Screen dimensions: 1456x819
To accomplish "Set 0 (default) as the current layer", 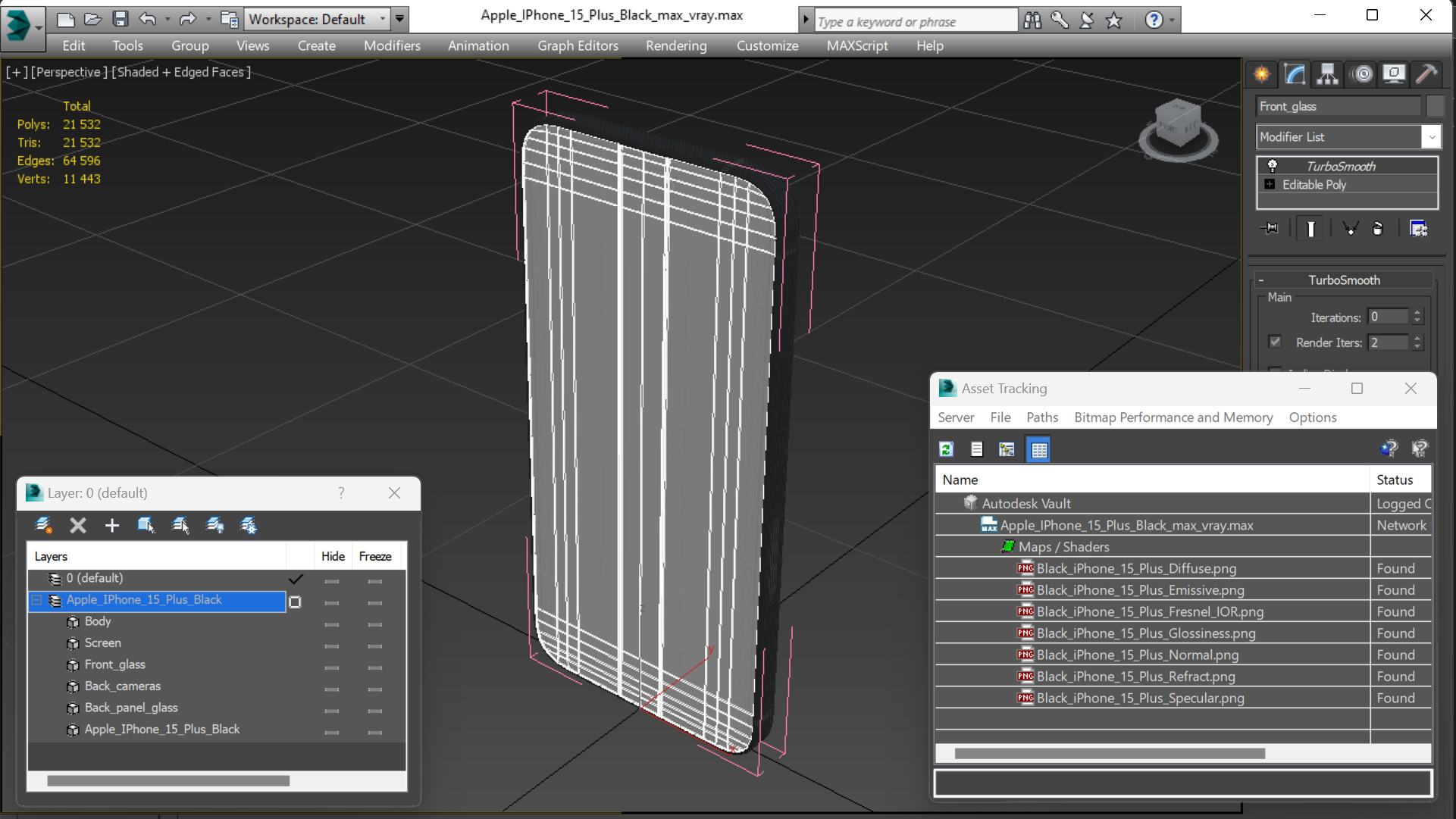I will (x=296, y=579).
